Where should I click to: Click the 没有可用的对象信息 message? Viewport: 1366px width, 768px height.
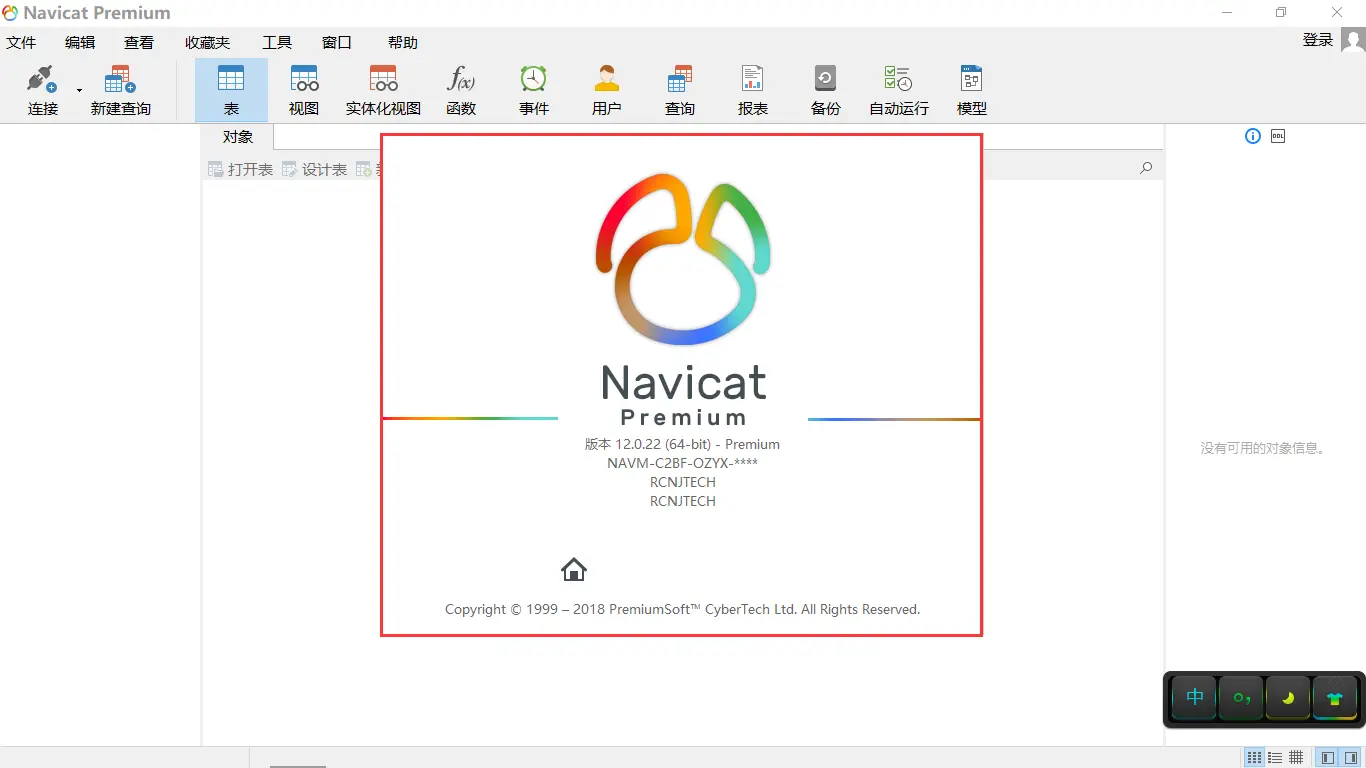coord(1265,448)
